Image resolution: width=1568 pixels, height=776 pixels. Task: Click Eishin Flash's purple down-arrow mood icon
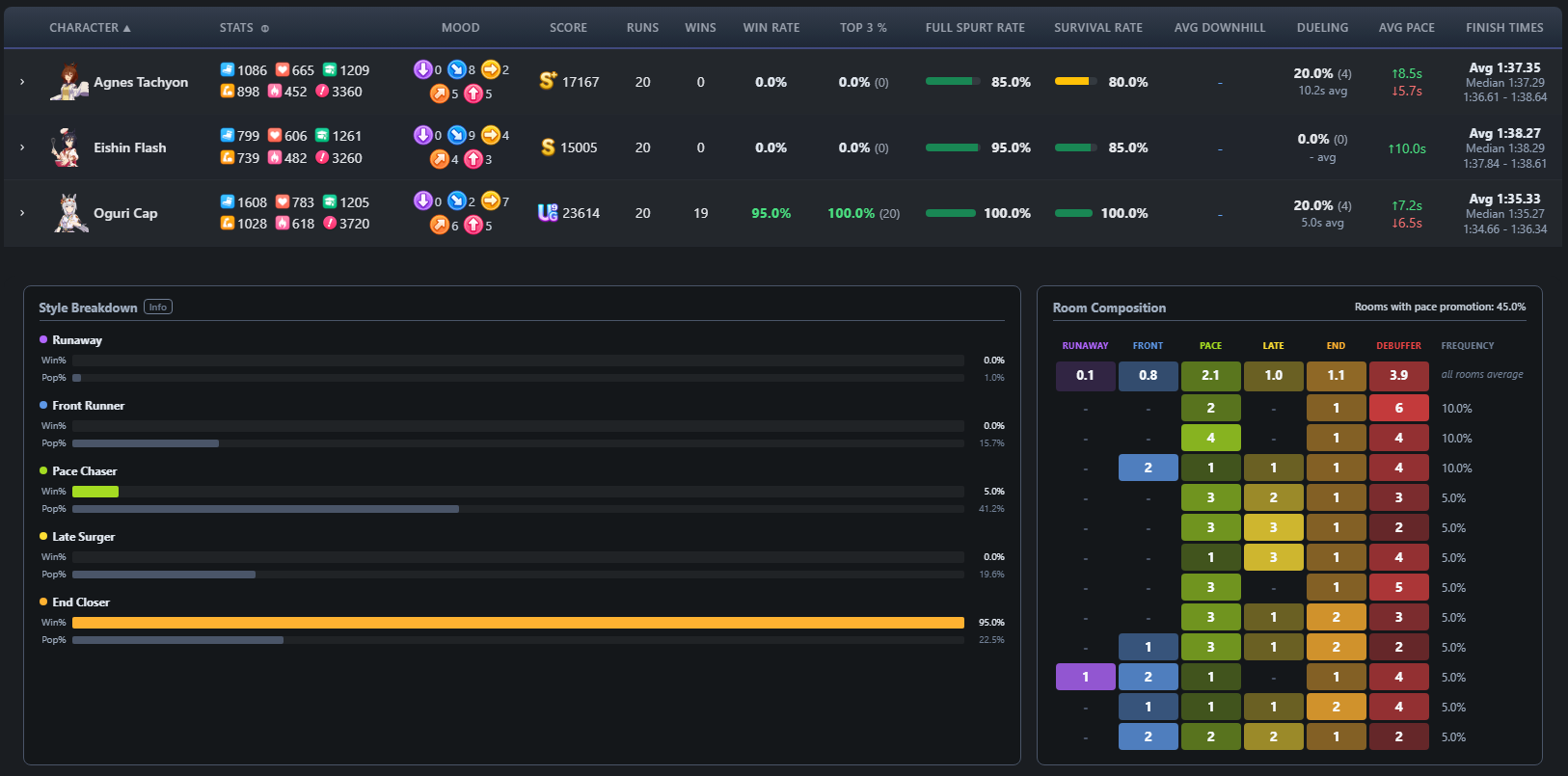point(422,135)
